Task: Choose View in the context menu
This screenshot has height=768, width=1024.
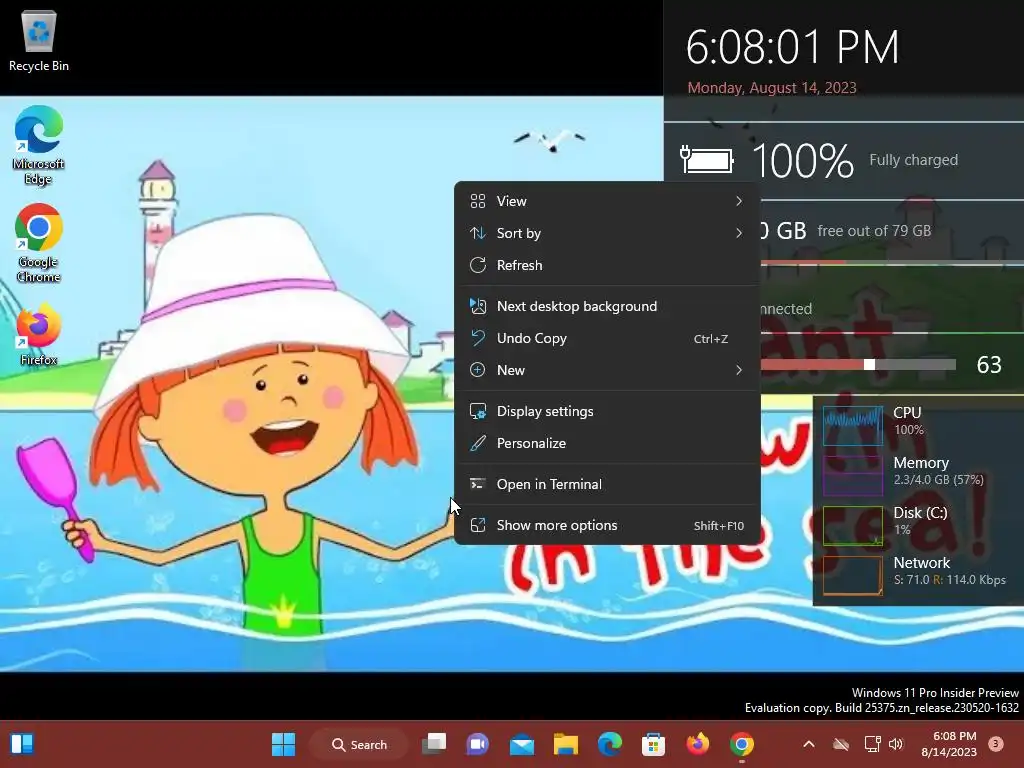Action: (x=607, y=201)
